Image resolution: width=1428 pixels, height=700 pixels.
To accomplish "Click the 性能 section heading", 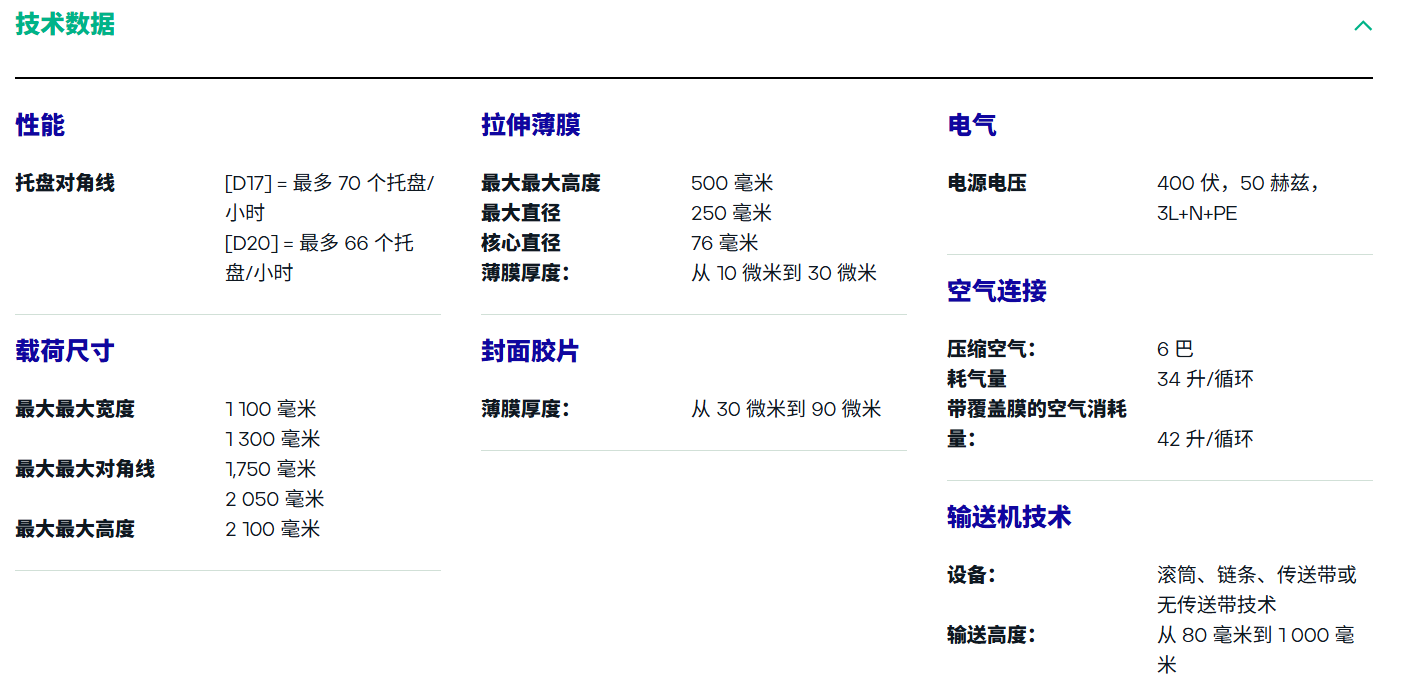I will pyautogui.click(x=40, y=125).
